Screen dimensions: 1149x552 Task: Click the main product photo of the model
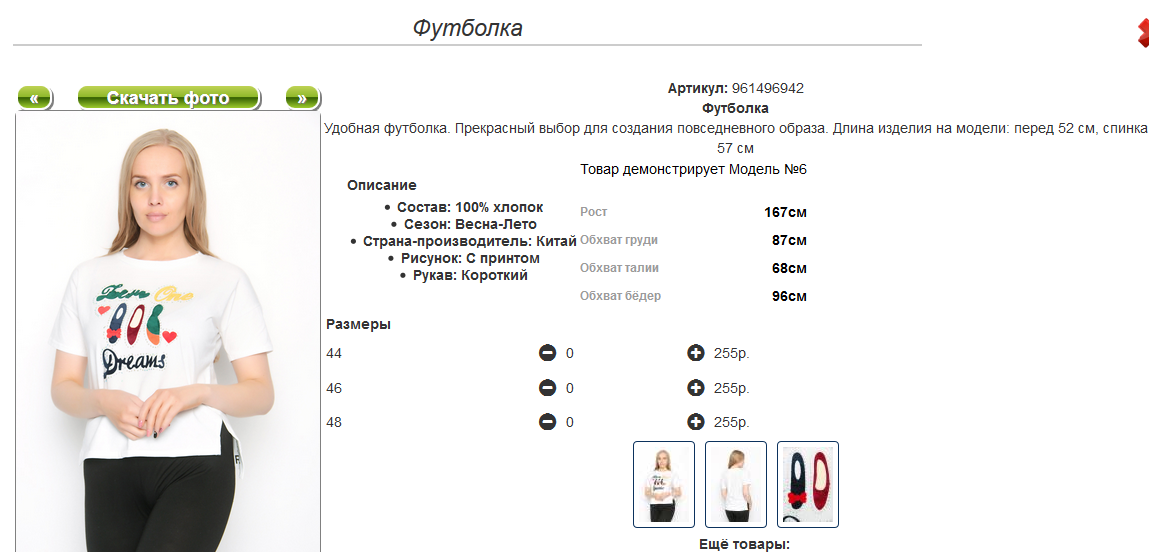coord(168,332)
